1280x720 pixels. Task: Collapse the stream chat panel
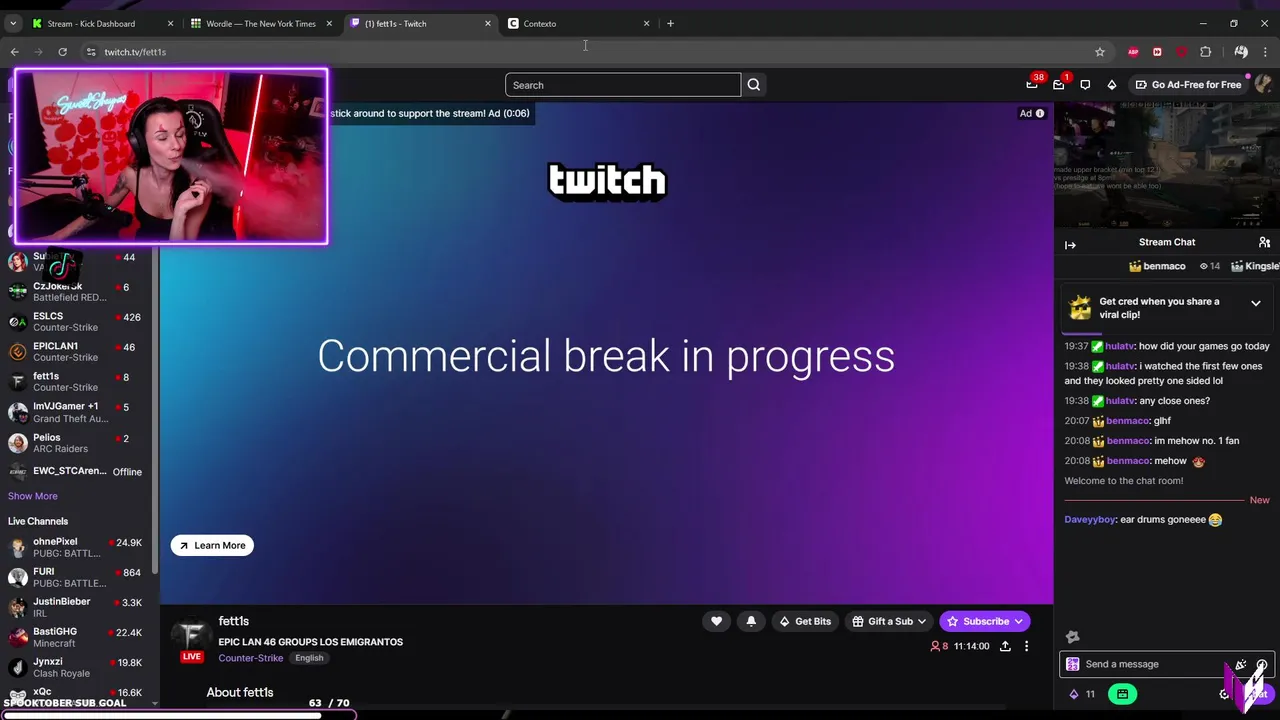click(x=1070, y=245)
